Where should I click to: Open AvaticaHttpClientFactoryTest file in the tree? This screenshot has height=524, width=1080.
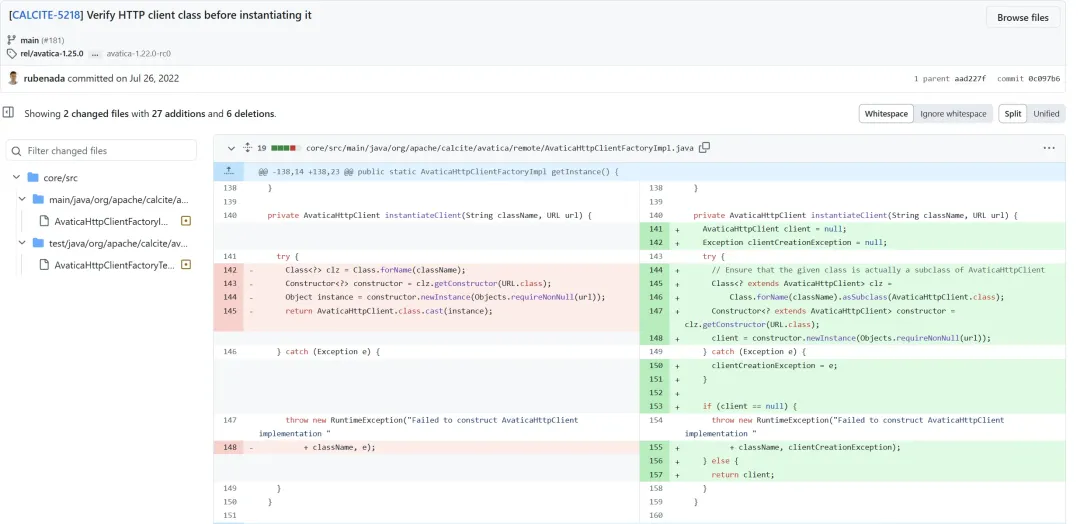click(x=114, y=265)
